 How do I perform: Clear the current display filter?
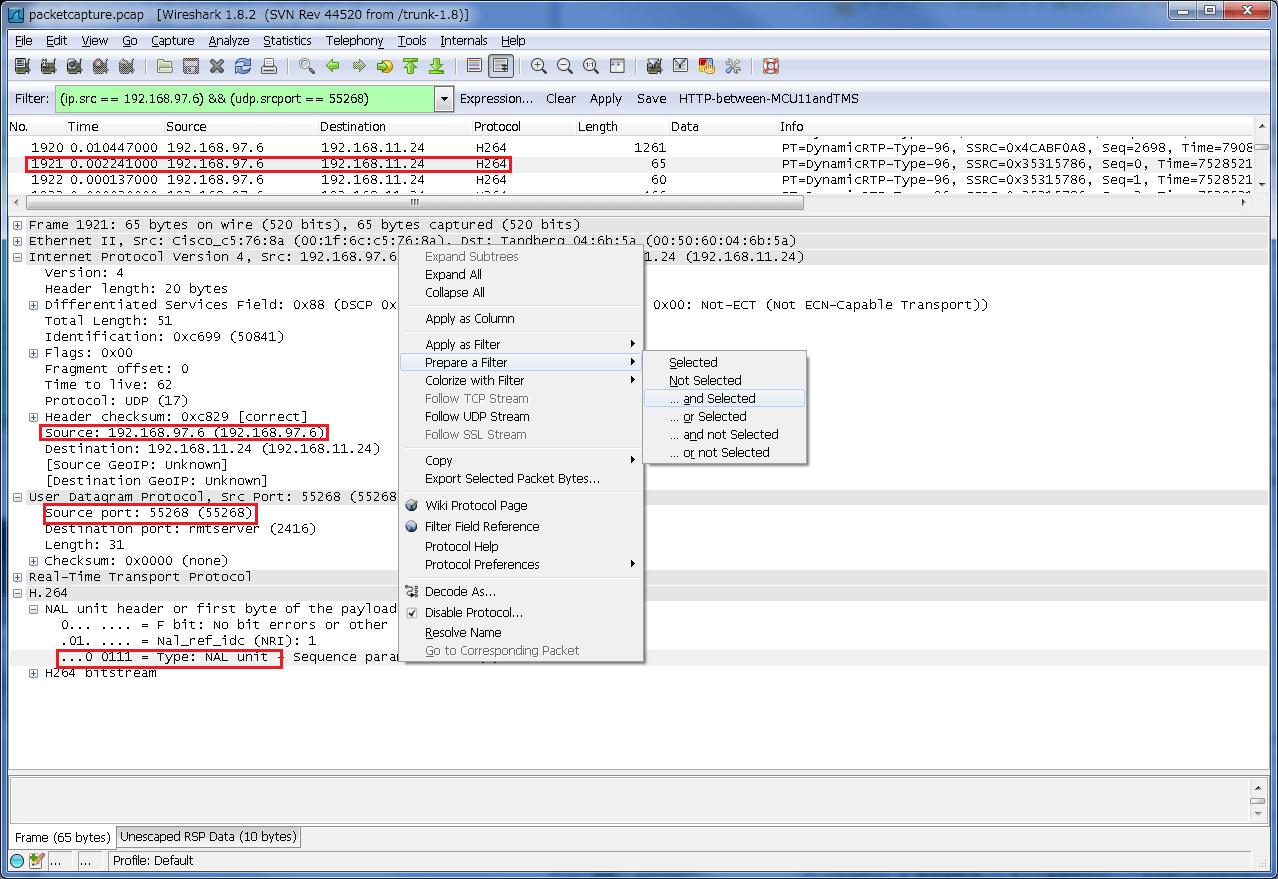click(x=560, y=99)
